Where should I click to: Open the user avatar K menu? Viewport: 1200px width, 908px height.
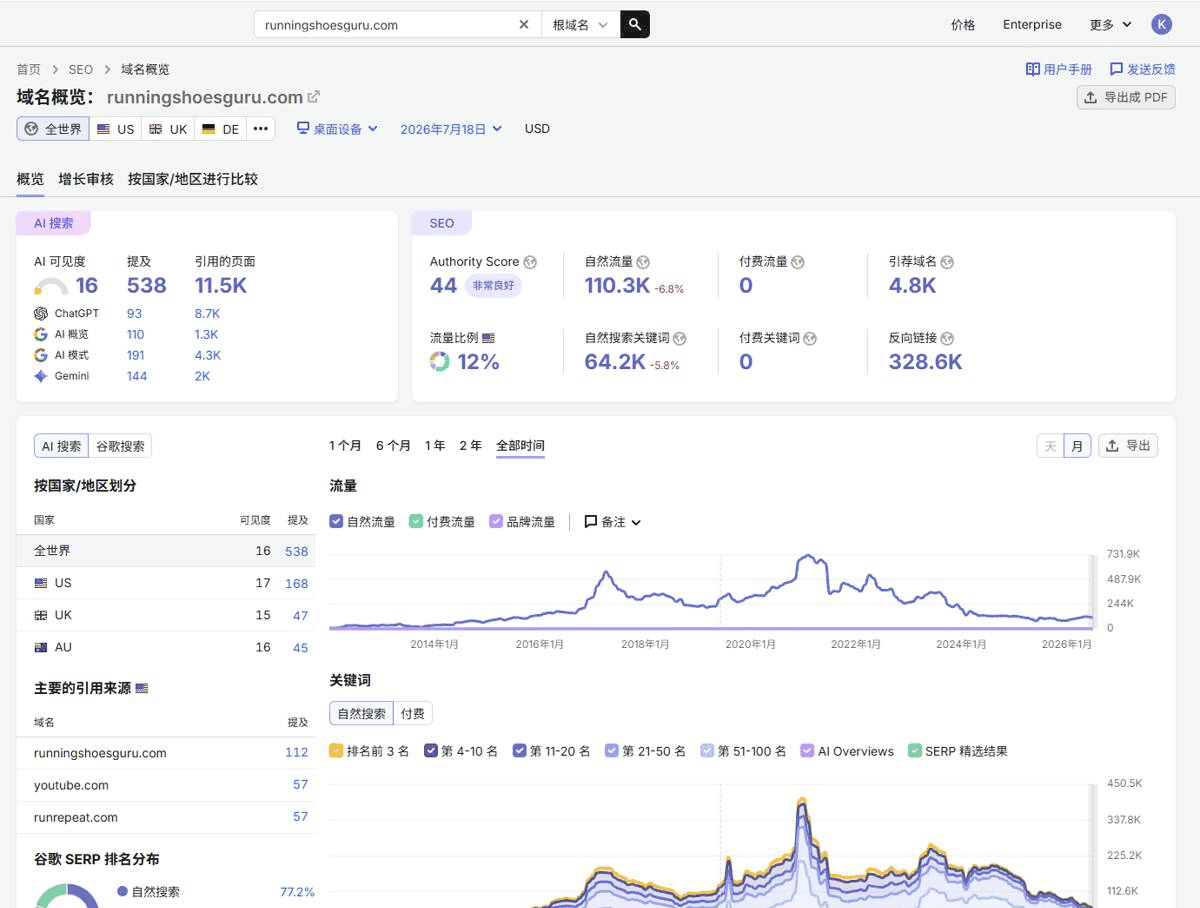coord(1161,25)
